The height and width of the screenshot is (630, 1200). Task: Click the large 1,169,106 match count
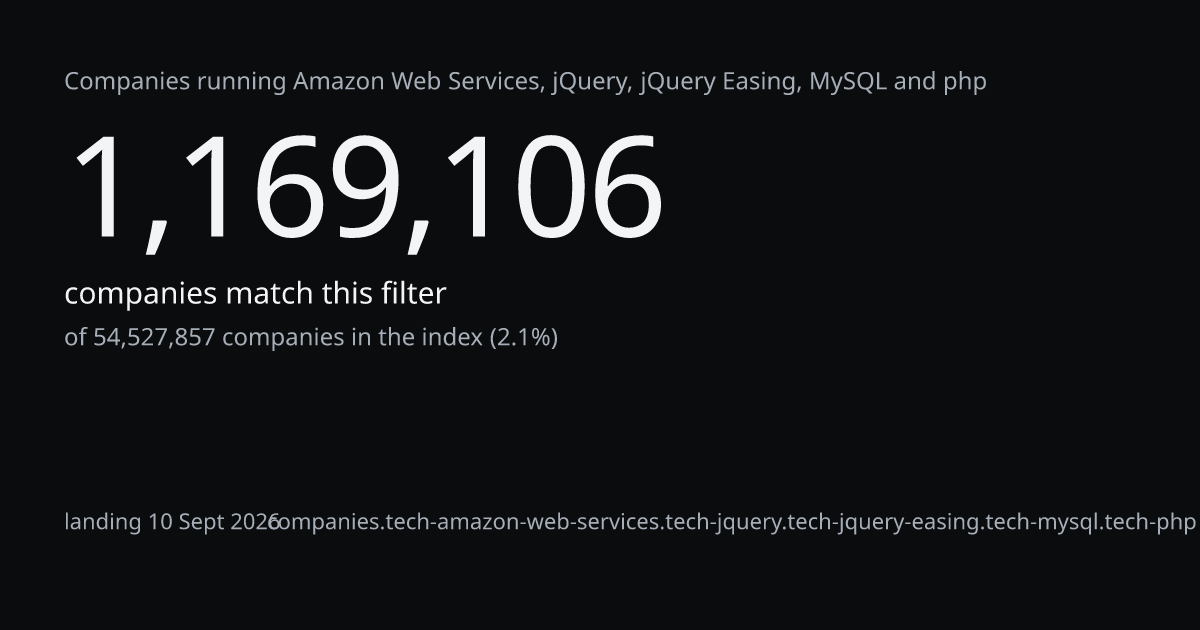point(365,190)
